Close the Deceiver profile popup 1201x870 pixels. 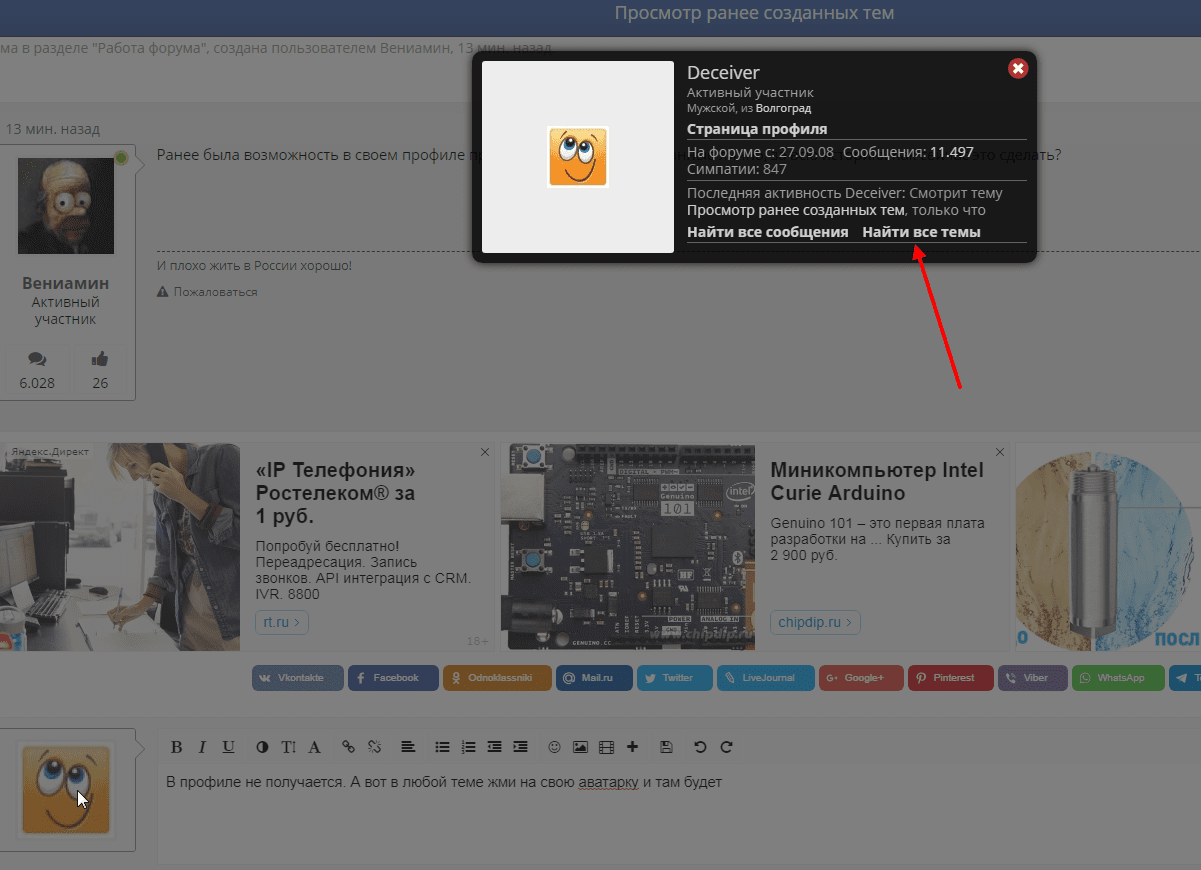1017,69
